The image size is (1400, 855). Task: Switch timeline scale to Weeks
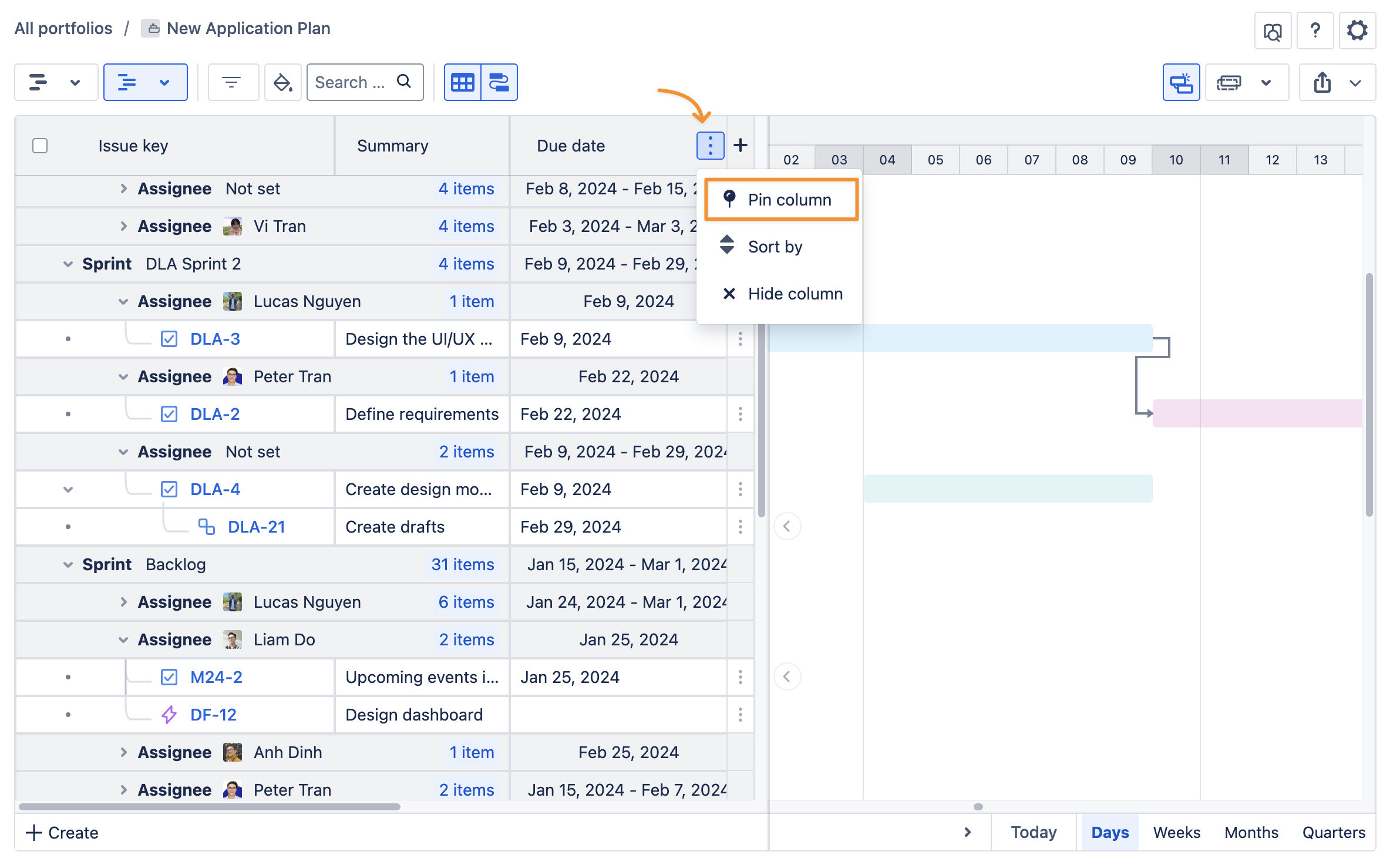point(1176,832)
